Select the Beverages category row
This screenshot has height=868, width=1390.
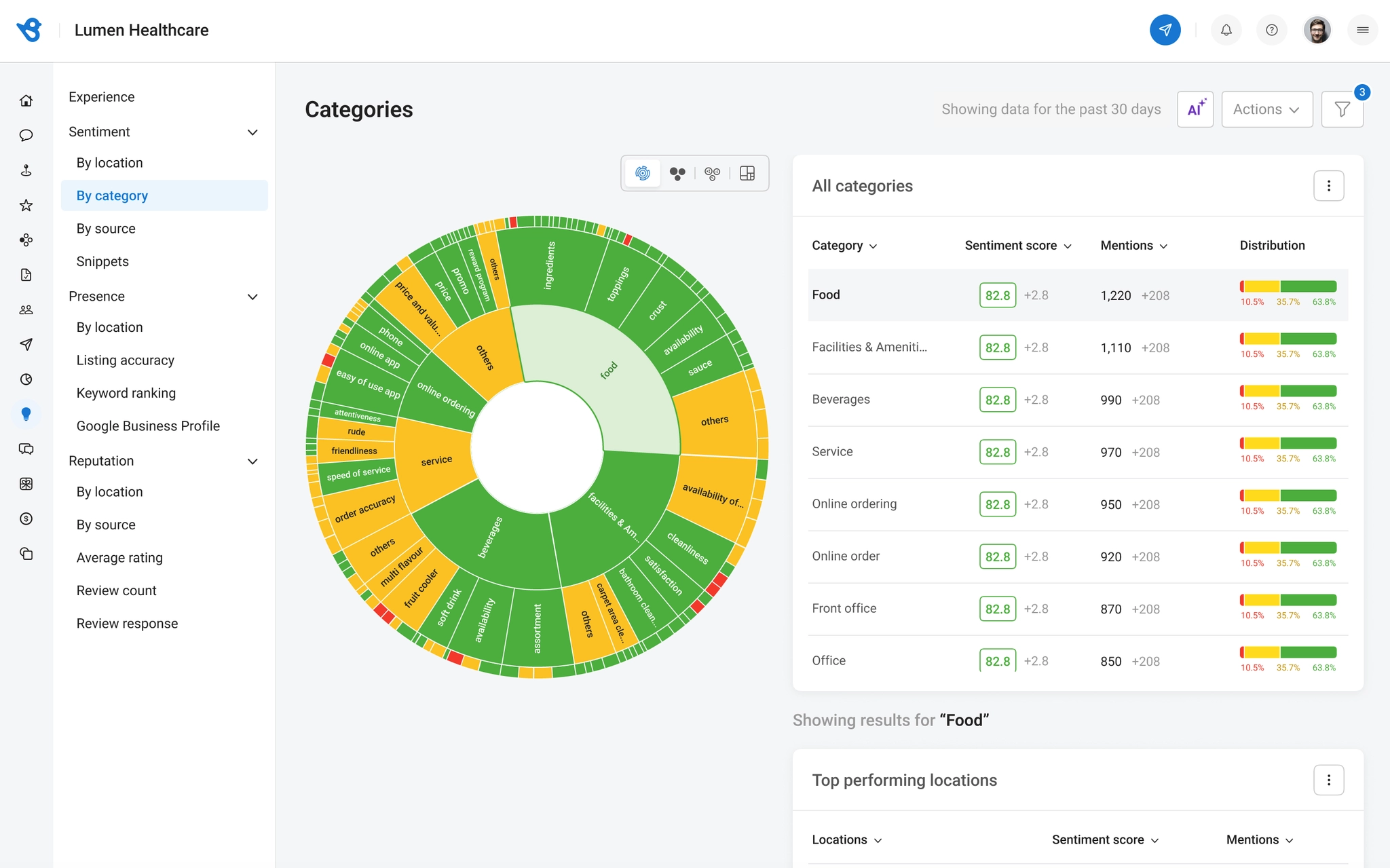click(1078, 400)
